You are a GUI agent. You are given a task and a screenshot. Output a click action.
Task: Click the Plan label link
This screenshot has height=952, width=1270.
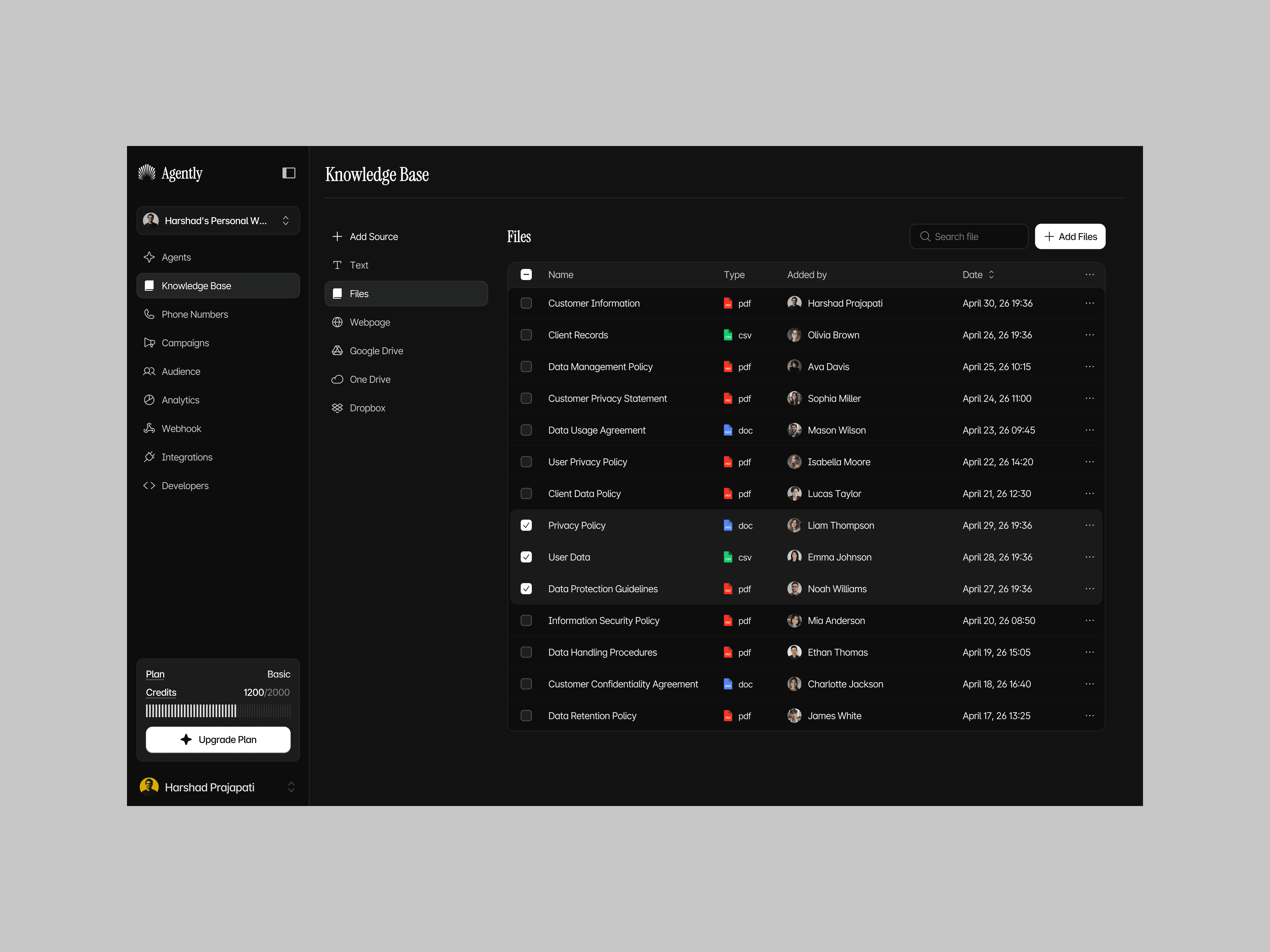[155, 674]
